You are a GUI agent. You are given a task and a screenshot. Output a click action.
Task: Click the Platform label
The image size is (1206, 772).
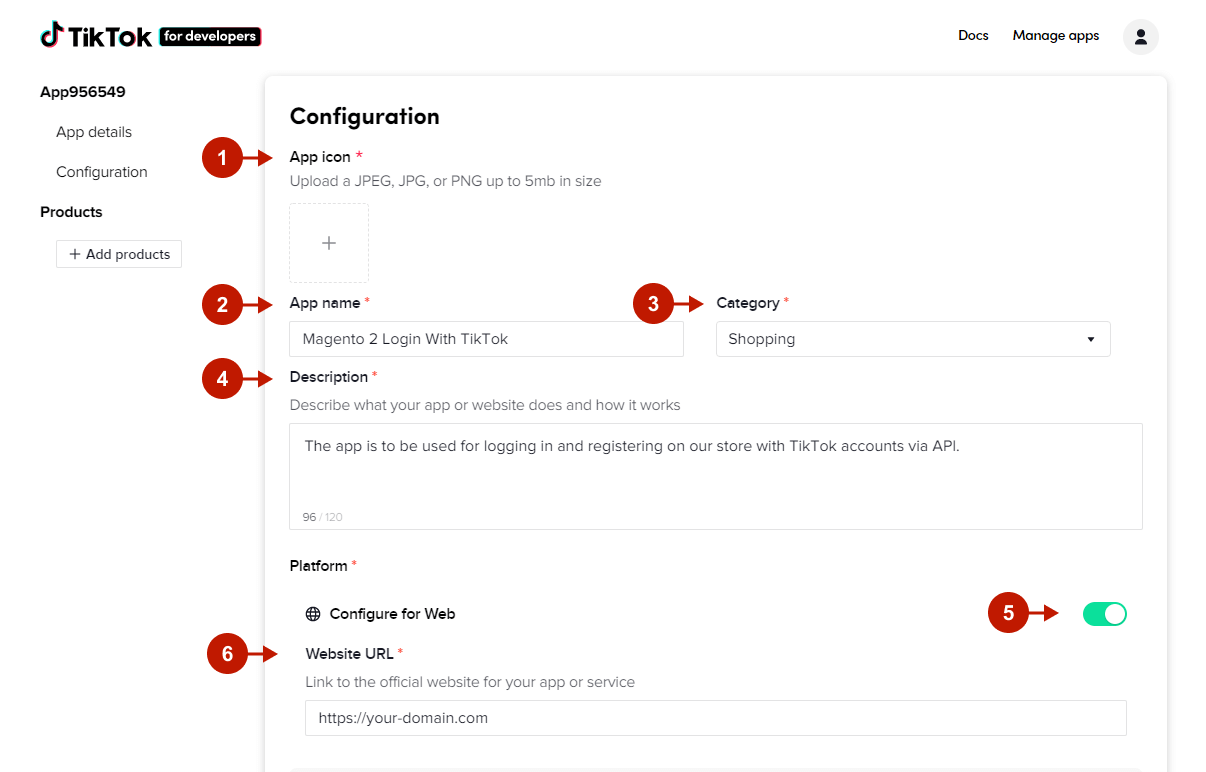click(x=319, y=566)
